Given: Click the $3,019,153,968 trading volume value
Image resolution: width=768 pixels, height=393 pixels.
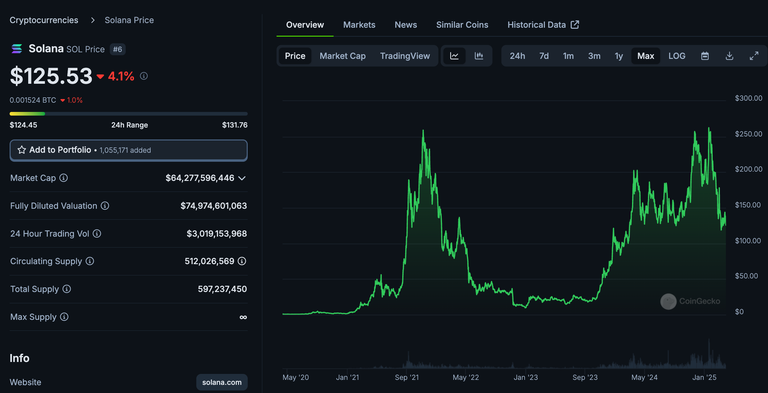Looking at the screenshot, I should [216, 234].
